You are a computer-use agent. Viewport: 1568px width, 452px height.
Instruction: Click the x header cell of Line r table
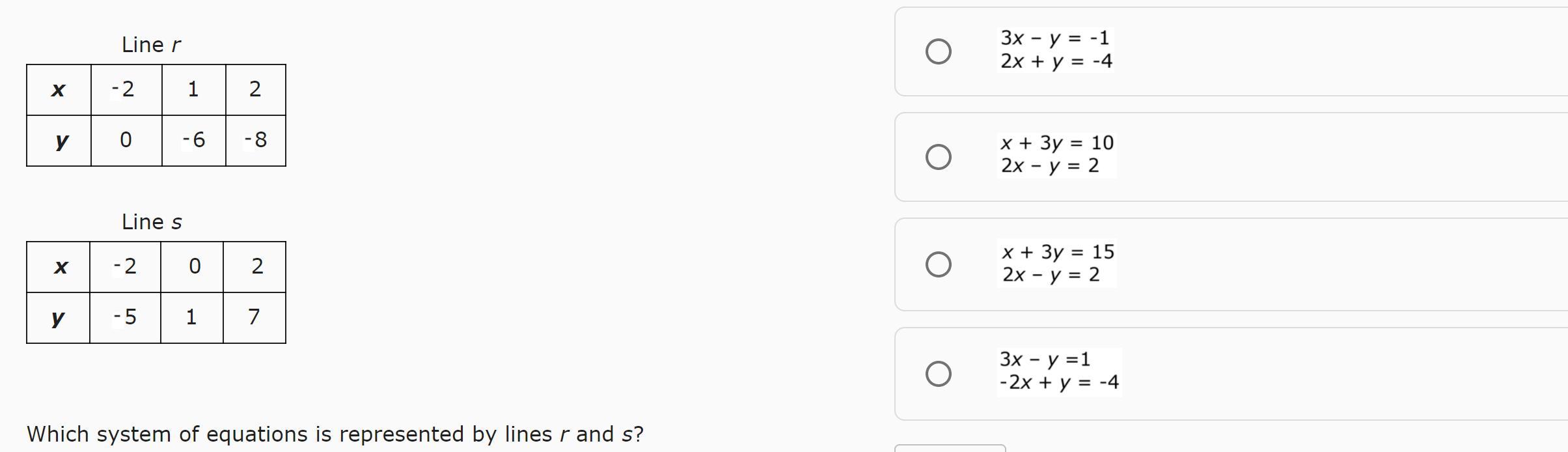(59, 89)
